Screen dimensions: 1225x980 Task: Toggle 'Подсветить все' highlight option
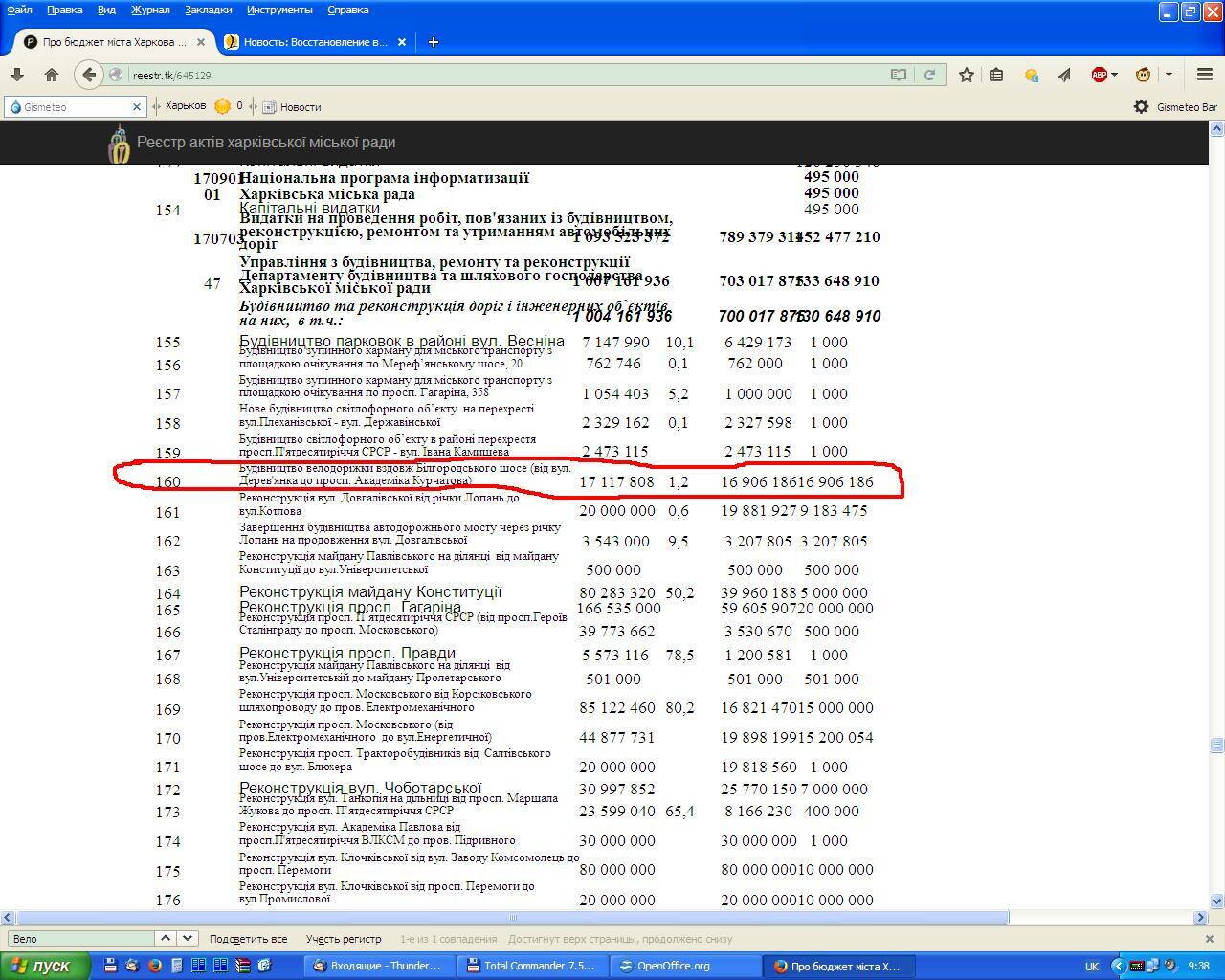pyautogui.click(x=248, y=939)
